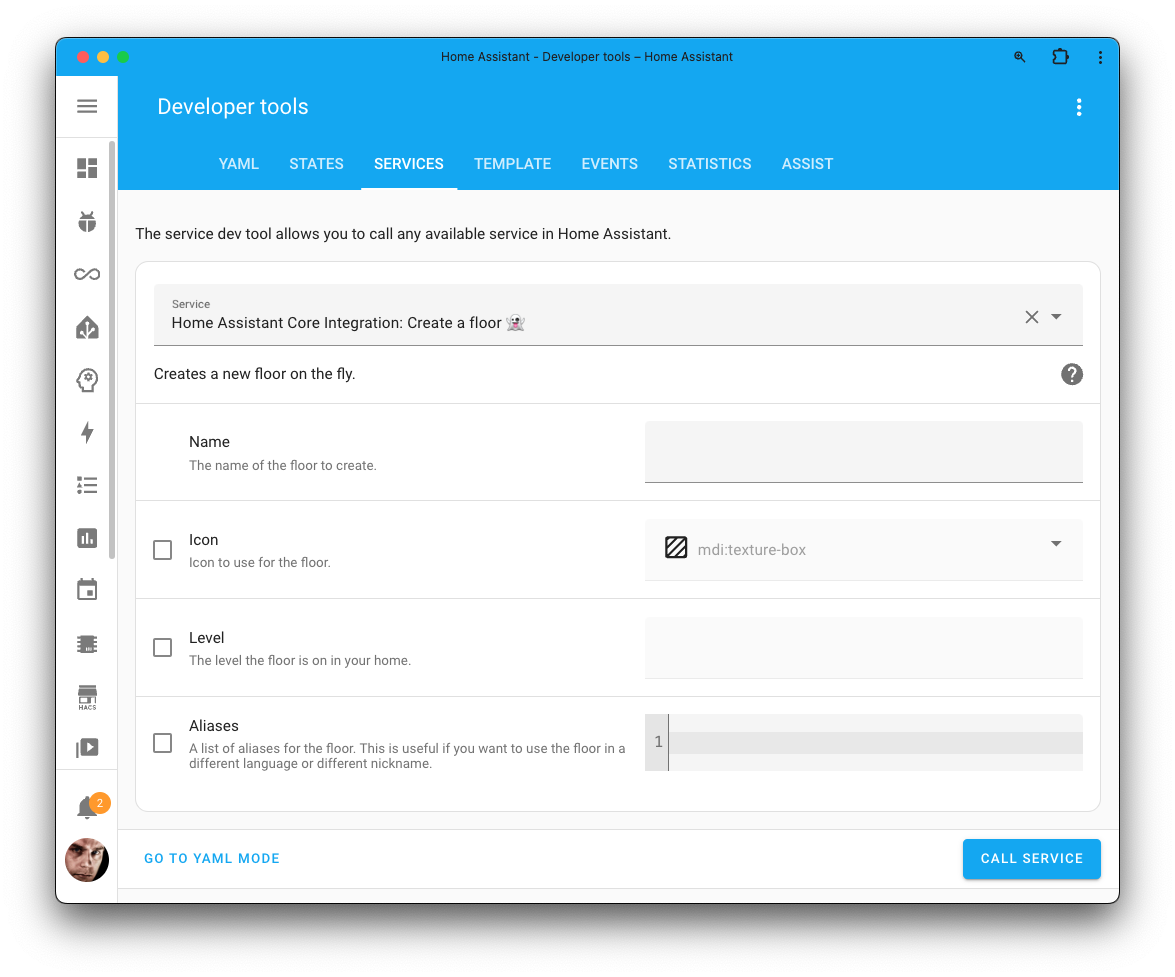Click GO TO YAML MODE link
The width and height of the screenshot is (1175, 977).
pos(212,858)
